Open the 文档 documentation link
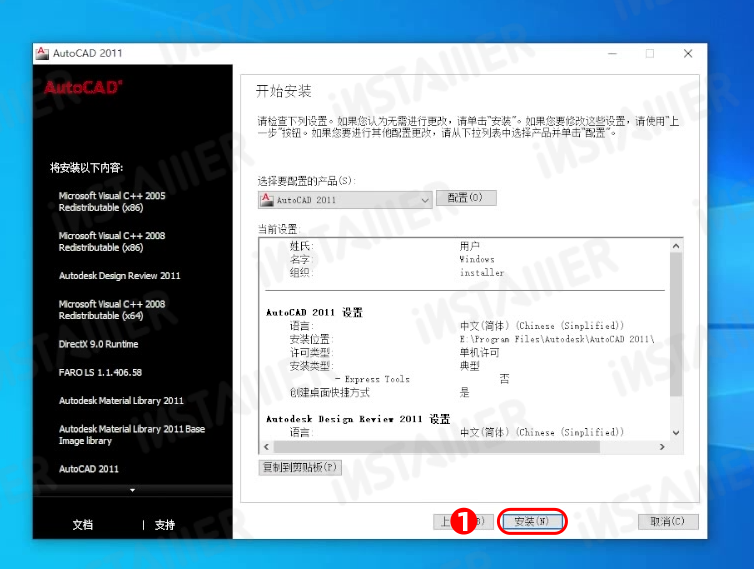 click(x=83, y=525)
